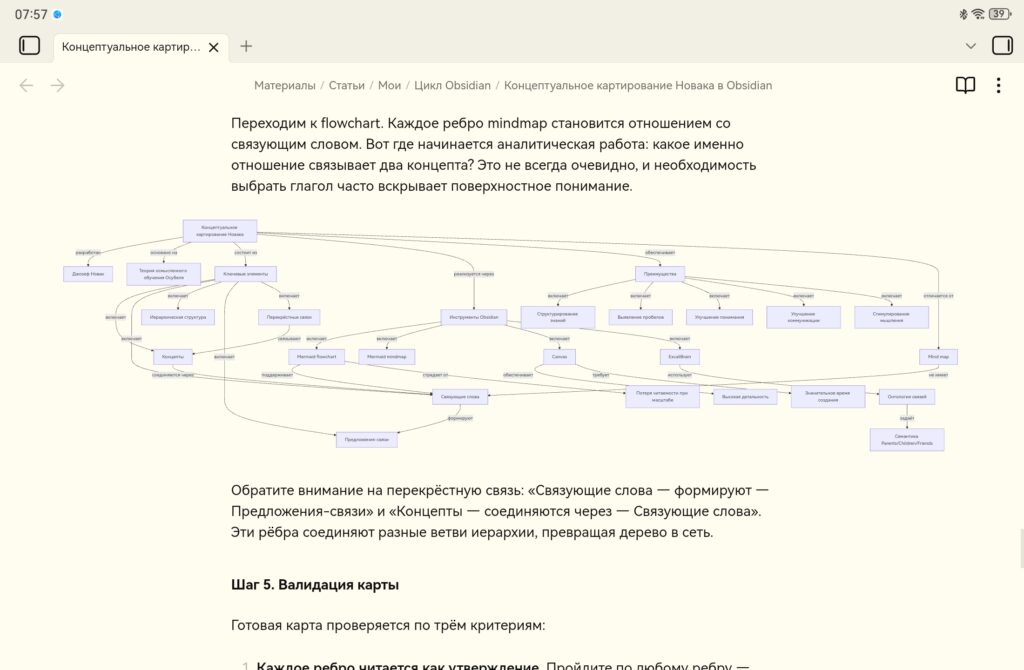Click the Предложения-связи diagram node

366,439
